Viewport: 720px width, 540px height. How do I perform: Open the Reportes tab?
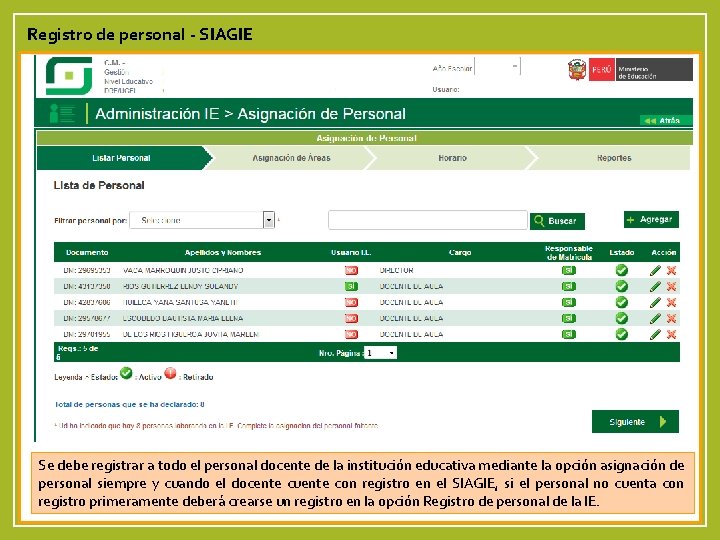(x=614, y=158)
